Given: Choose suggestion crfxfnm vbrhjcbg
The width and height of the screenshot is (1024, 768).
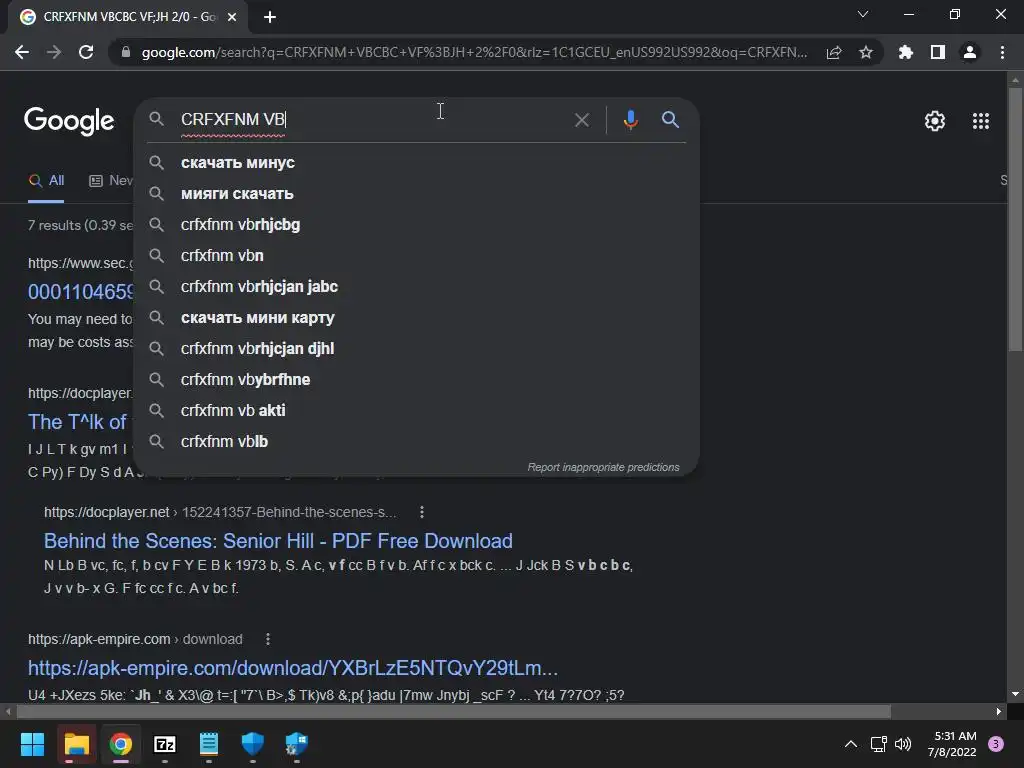Looking at the screenshot, I should [x=417, y=225].
